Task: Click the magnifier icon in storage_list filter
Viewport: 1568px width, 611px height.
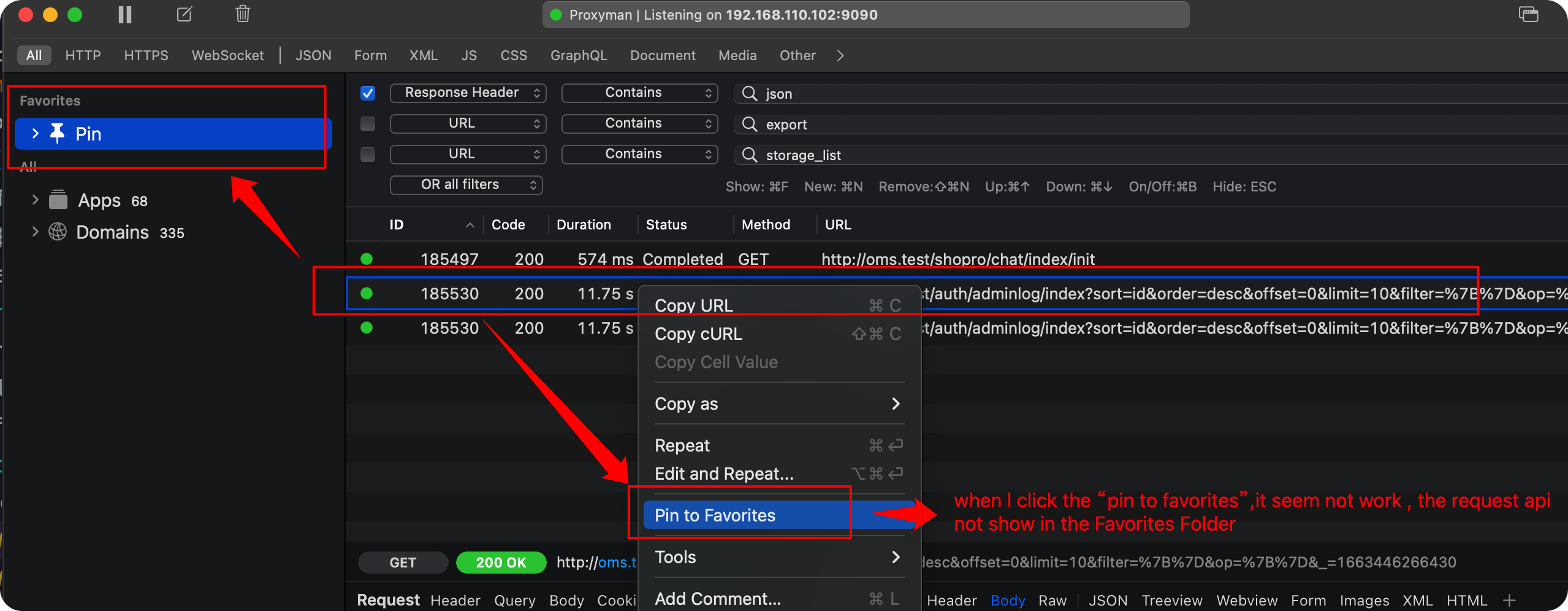Action: pyautogui.click(x=749, y=155)
